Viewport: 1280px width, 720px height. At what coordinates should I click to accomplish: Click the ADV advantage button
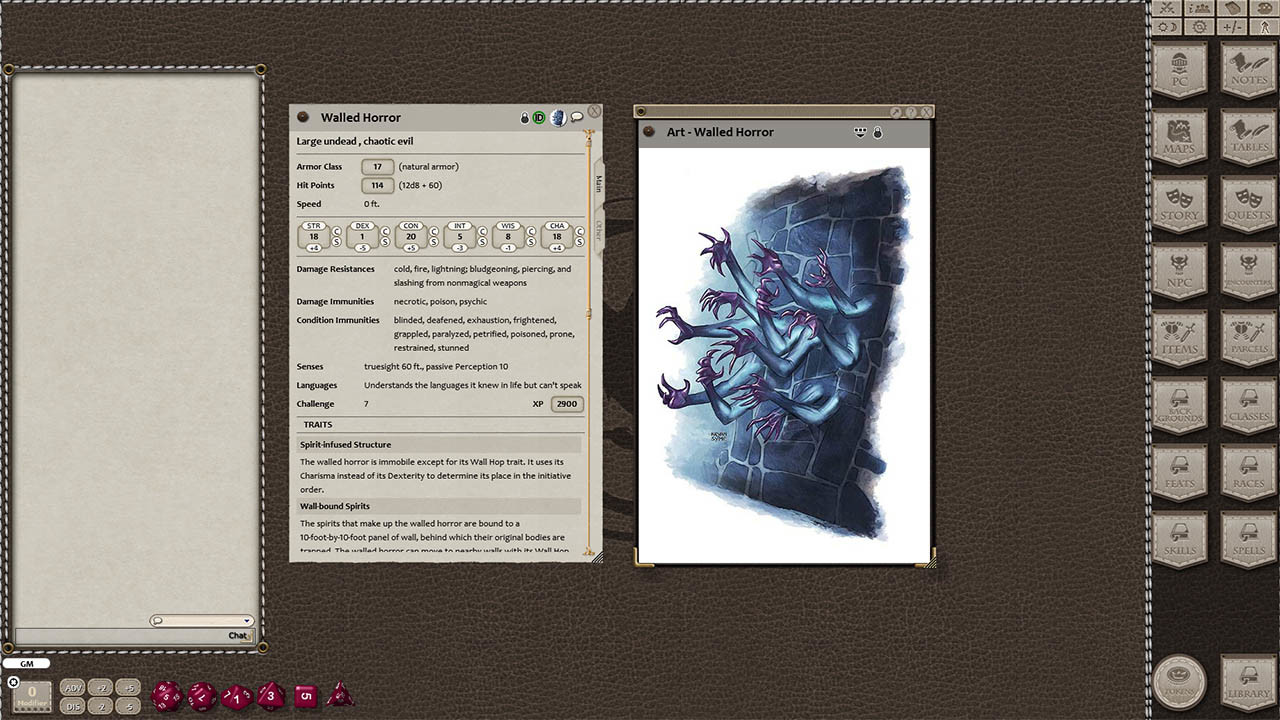72,687
